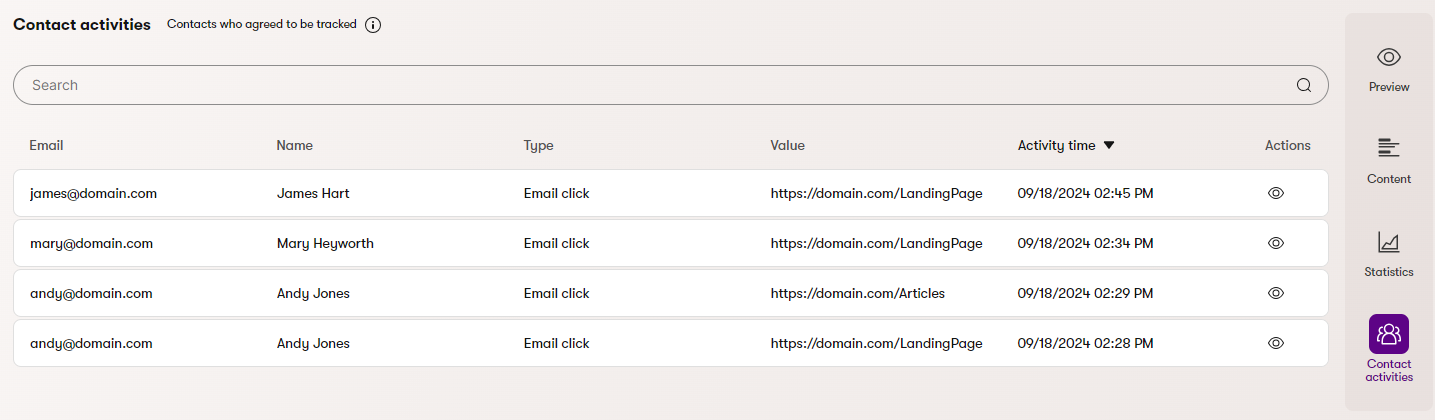The width and height of the screenshot is (1435, 420).
Task: View details for James Hart's activity
Action: coord(1275,193)
